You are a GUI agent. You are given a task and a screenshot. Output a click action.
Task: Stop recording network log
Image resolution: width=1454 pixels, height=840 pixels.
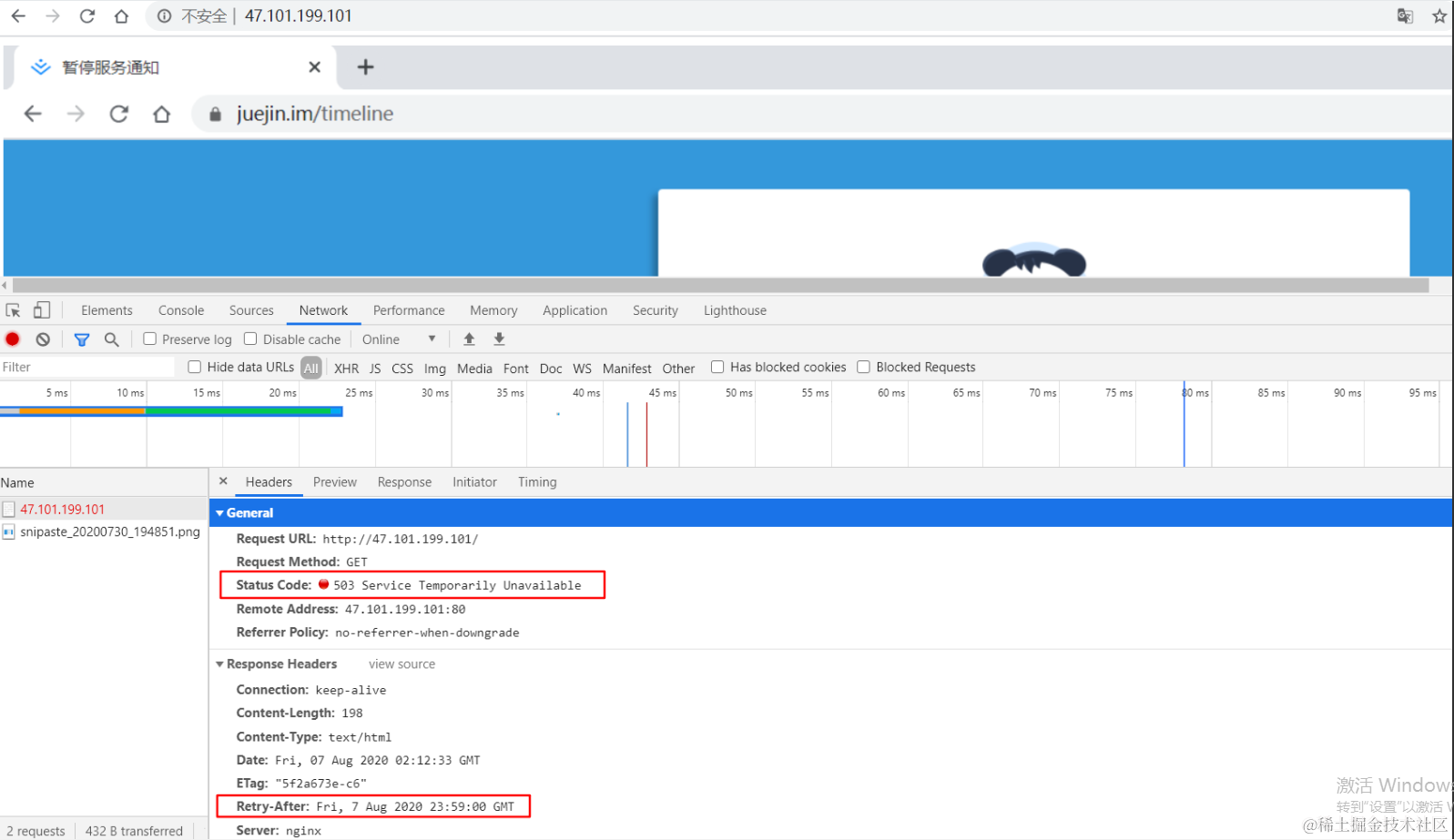pos(13,339)
